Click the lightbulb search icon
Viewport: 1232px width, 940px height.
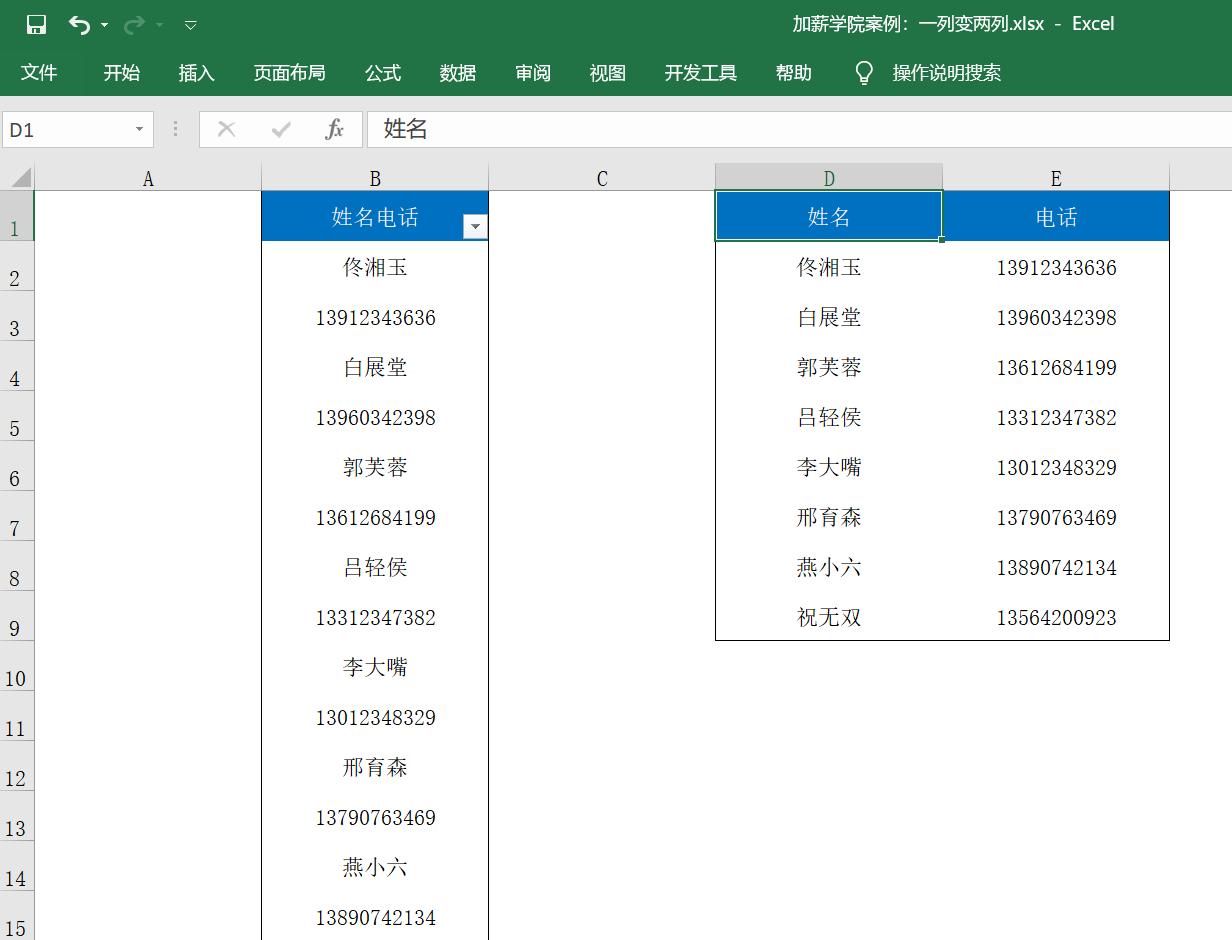click(864, 72)
